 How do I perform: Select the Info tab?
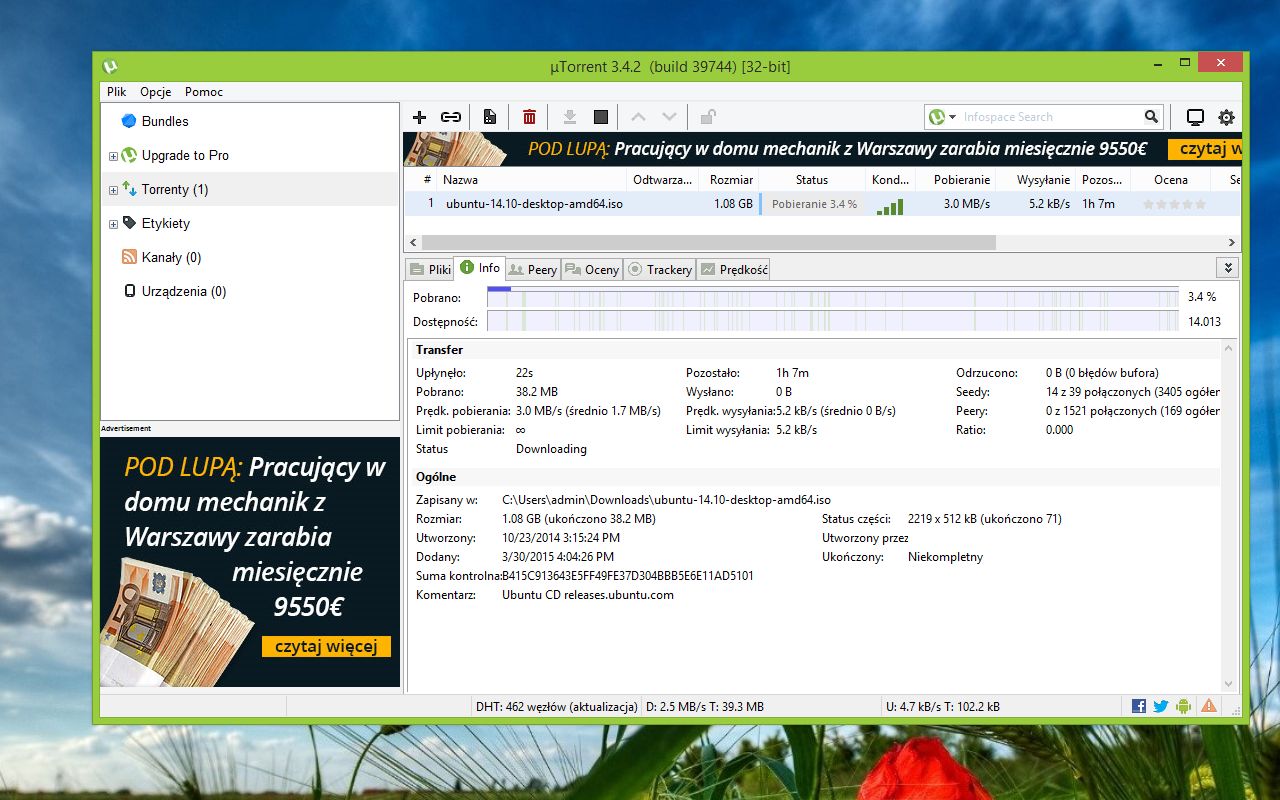coord(480,268)
